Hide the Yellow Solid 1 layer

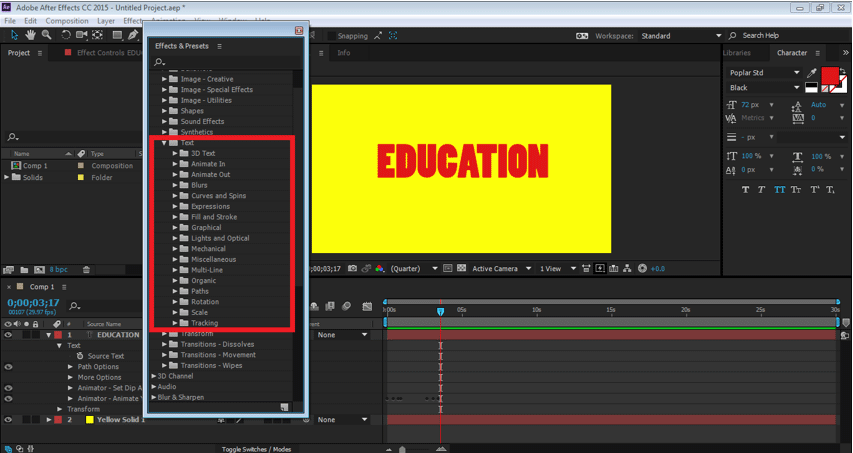click(8, 420)
